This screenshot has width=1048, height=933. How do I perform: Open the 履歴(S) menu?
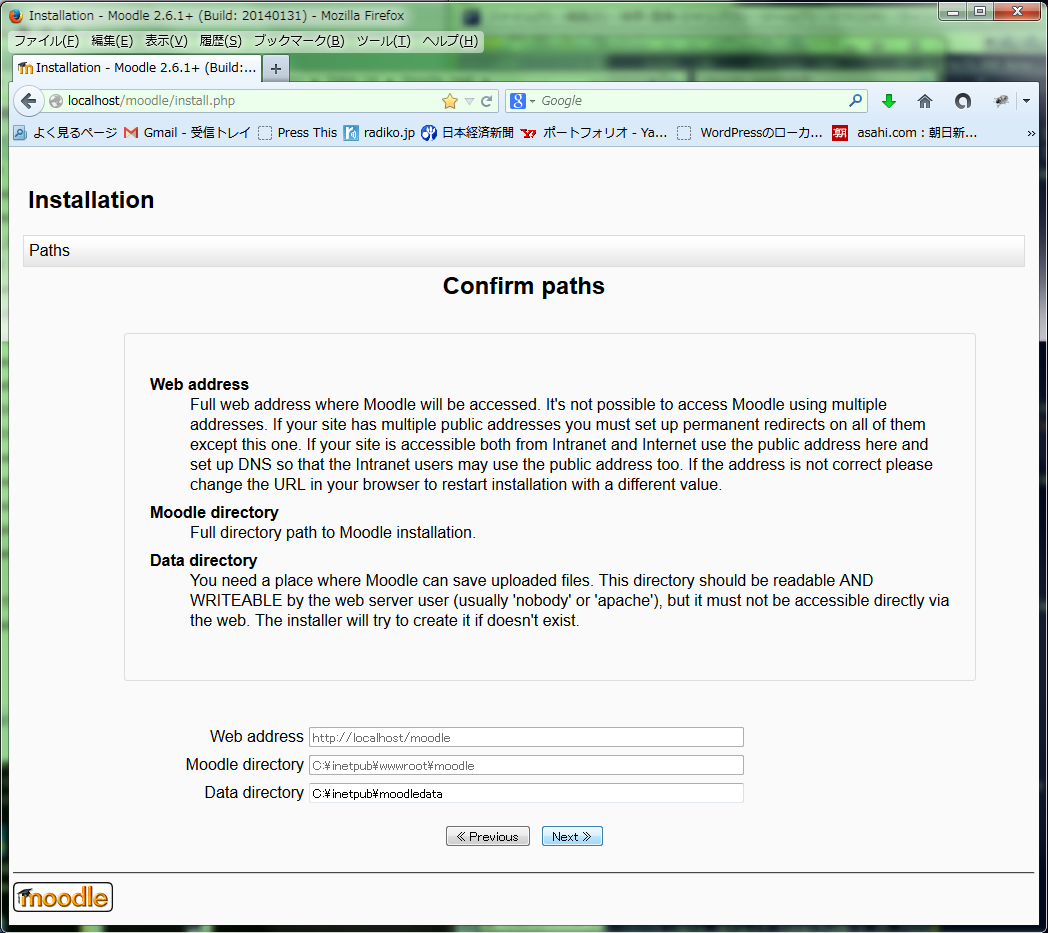(x=221, y=41)
